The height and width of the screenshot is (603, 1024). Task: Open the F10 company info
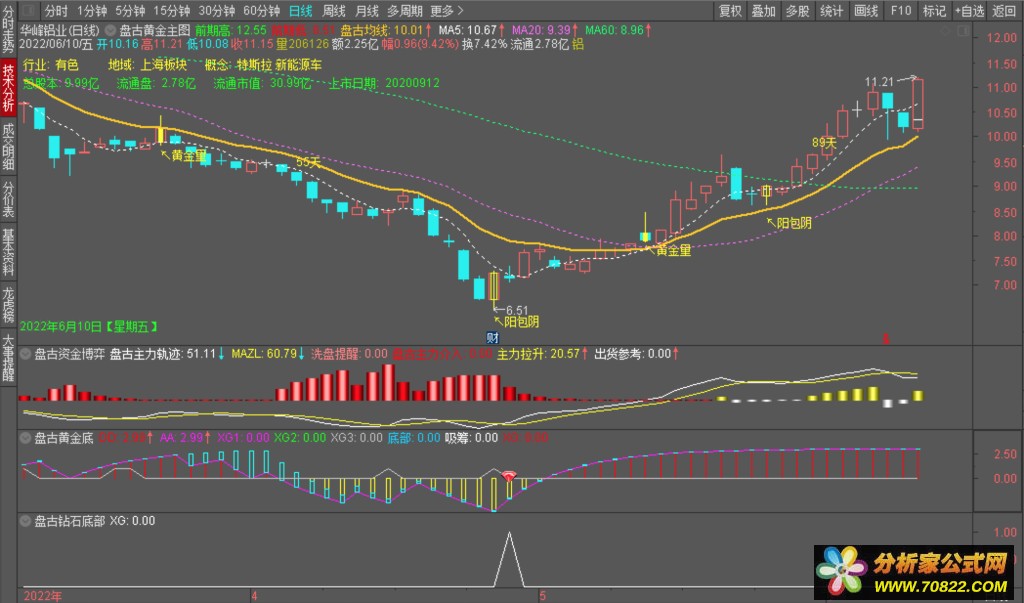[901, 10]
